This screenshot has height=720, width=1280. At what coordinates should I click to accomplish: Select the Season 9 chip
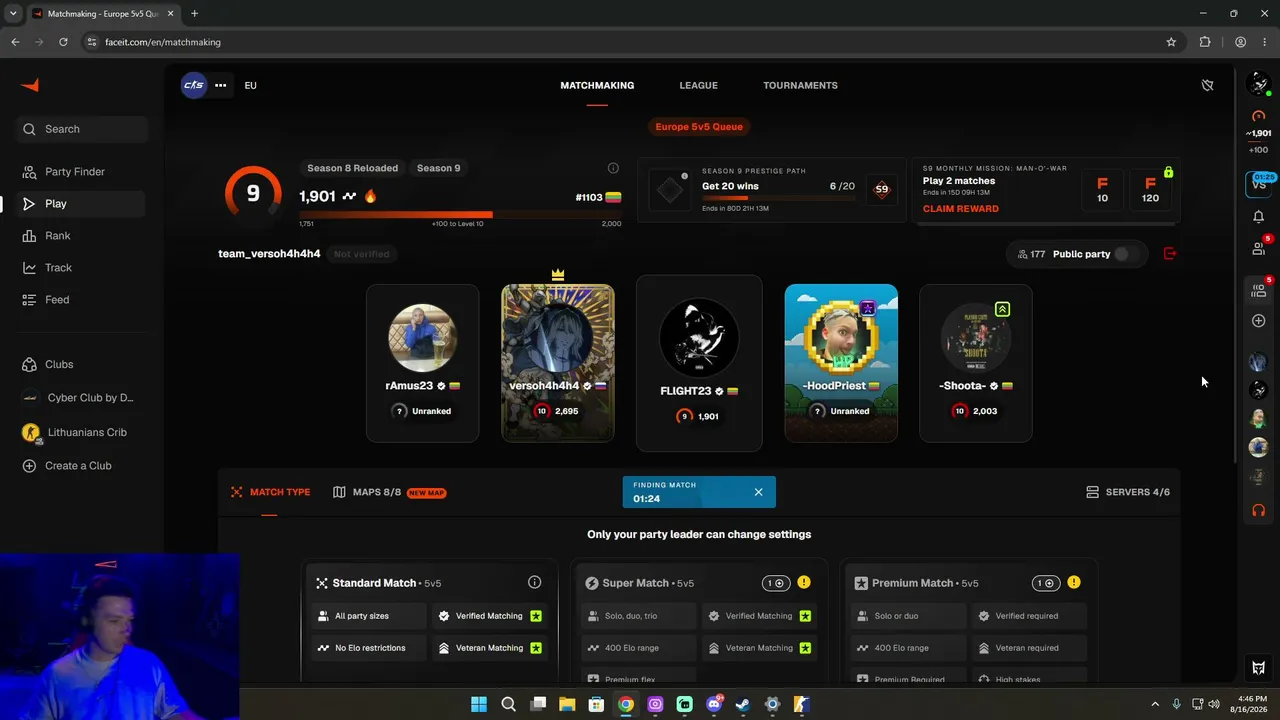click(x=439, y=168)
